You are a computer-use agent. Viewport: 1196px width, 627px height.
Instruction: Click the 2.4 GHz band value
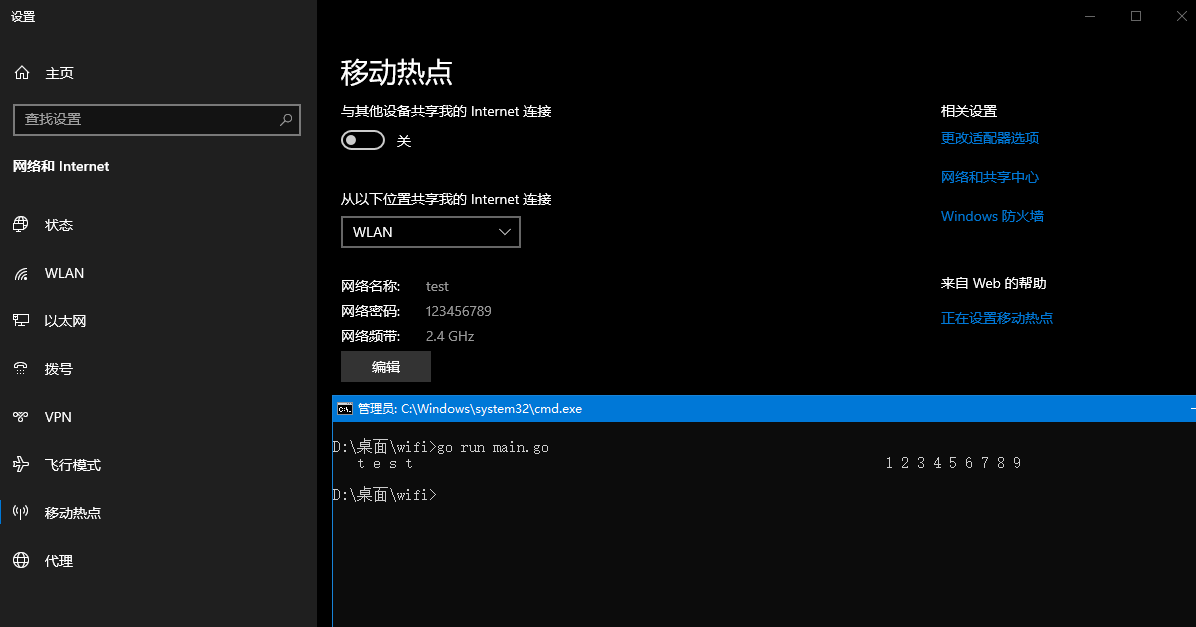pyautogui.click(x=450, y=336)
